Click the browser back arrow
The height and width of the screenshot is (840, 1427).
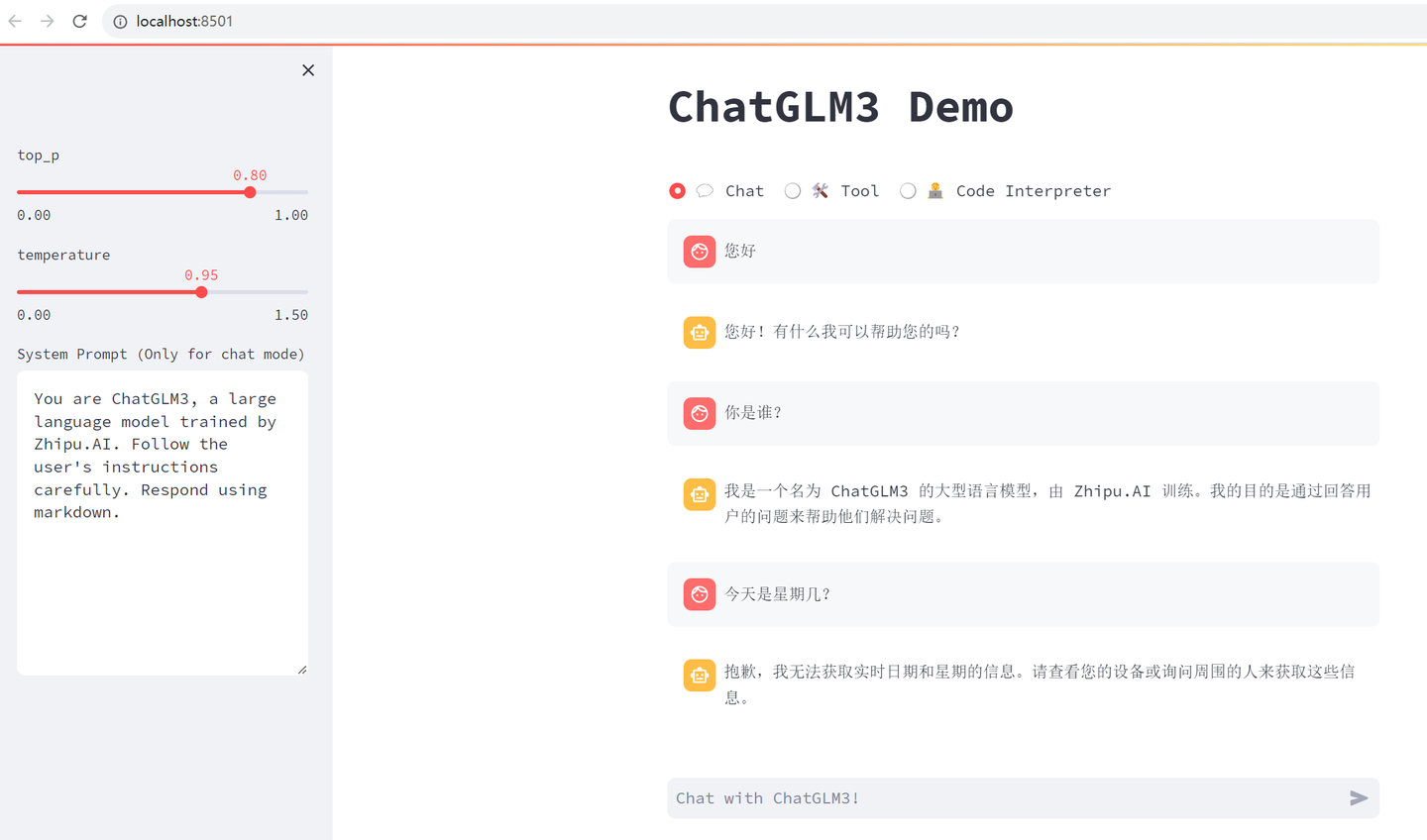(15, 21)
